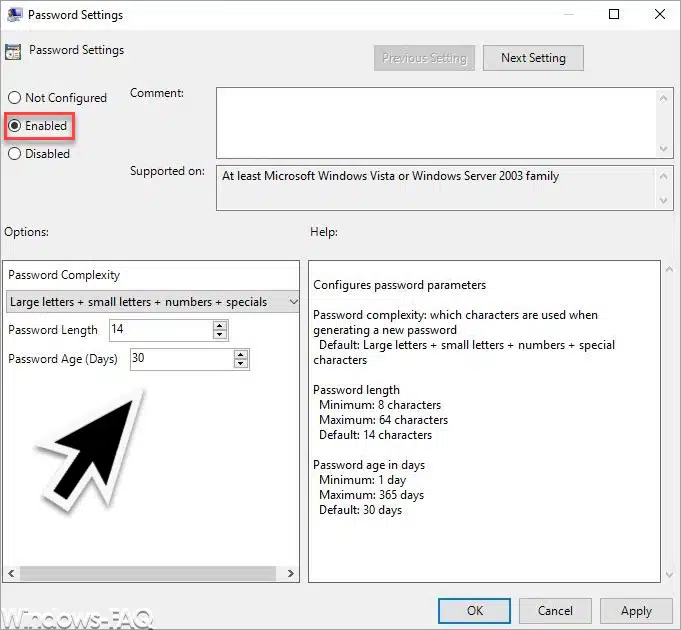Open the Password Complexity dropdown
The image size is (681, 630).
click(x=153, y=302)
